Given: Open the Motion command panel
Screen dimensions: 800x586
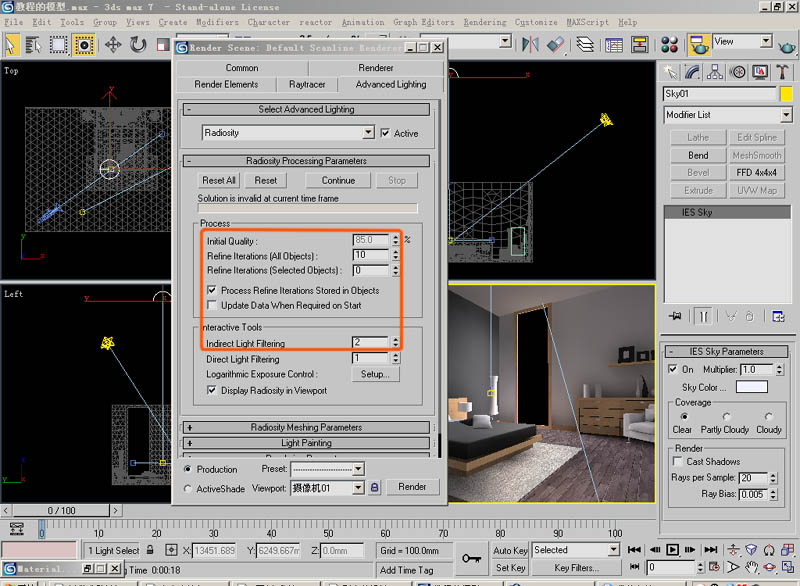Looking at the screenshot, I should (x=737, y=72).
